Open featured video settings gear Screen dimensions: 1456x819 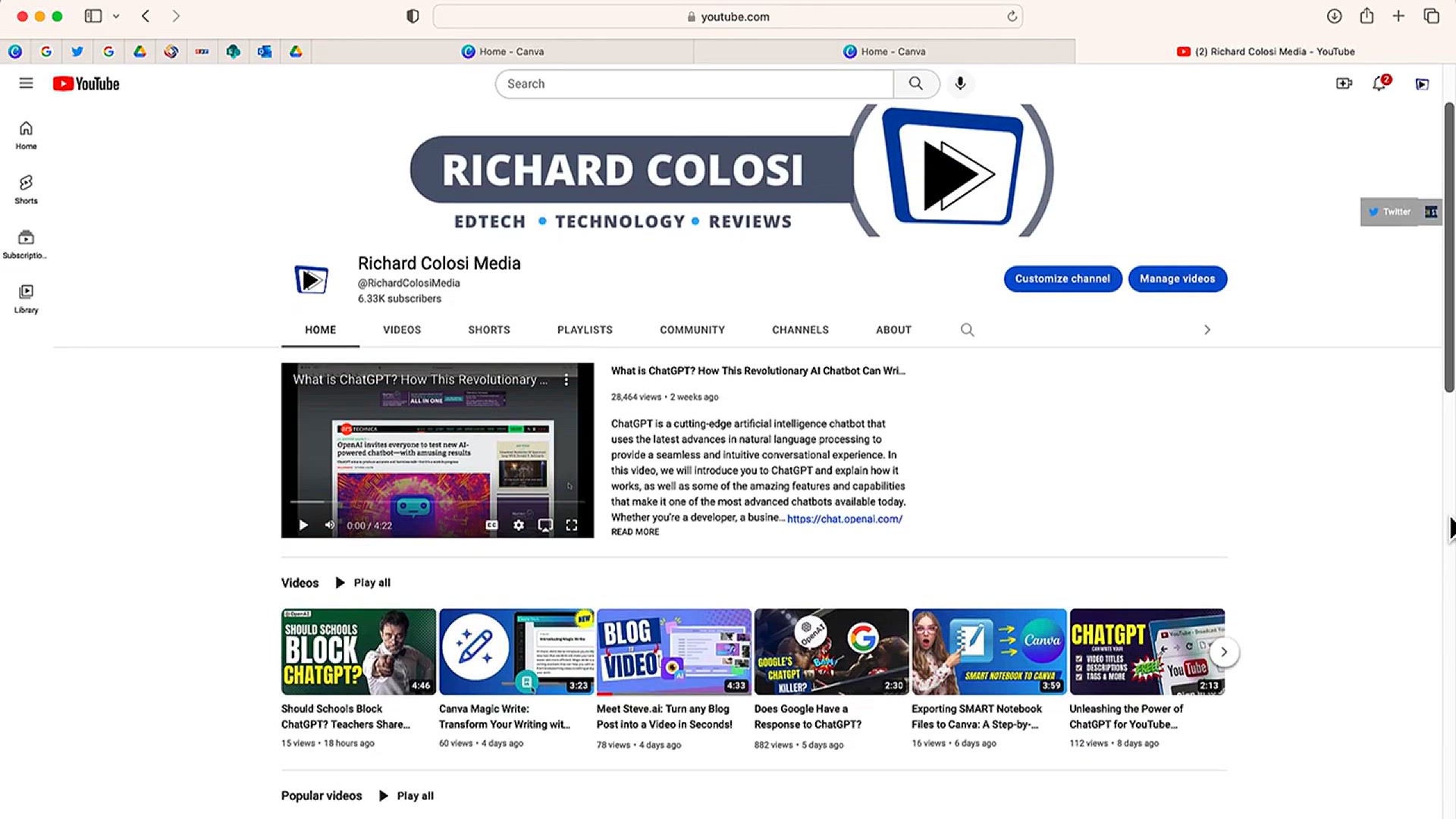(x=519, y=525)
